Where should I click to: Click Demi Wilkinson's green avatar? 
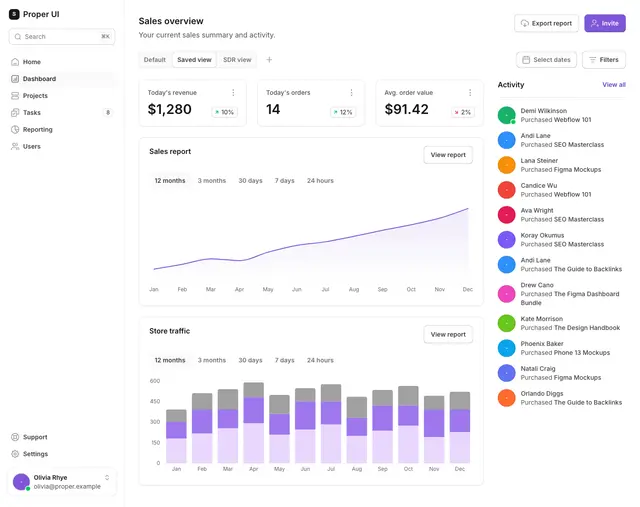pos(507,115)
